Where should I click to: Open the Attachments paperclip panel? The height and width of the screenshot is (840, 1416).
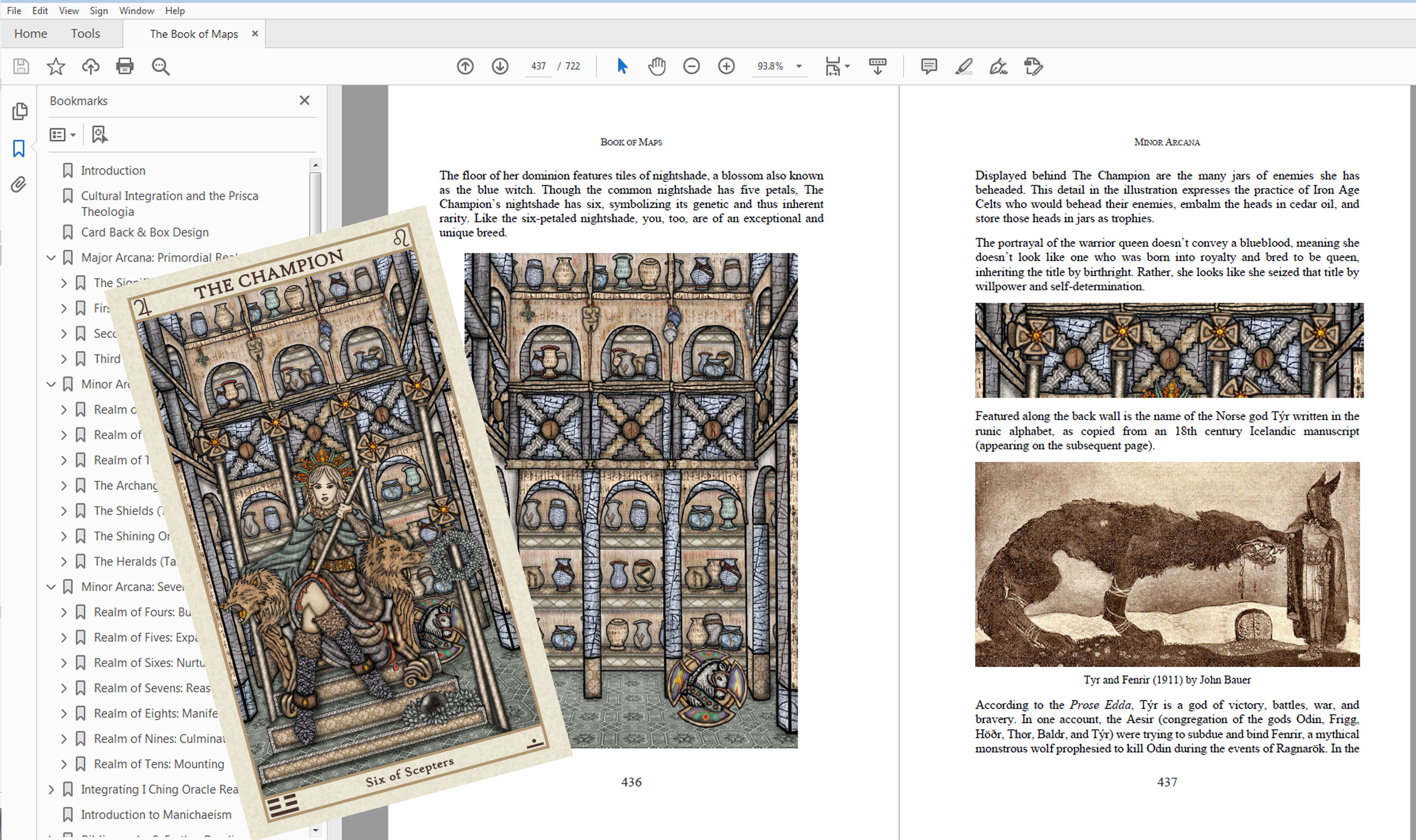click(x=19, y=184)
